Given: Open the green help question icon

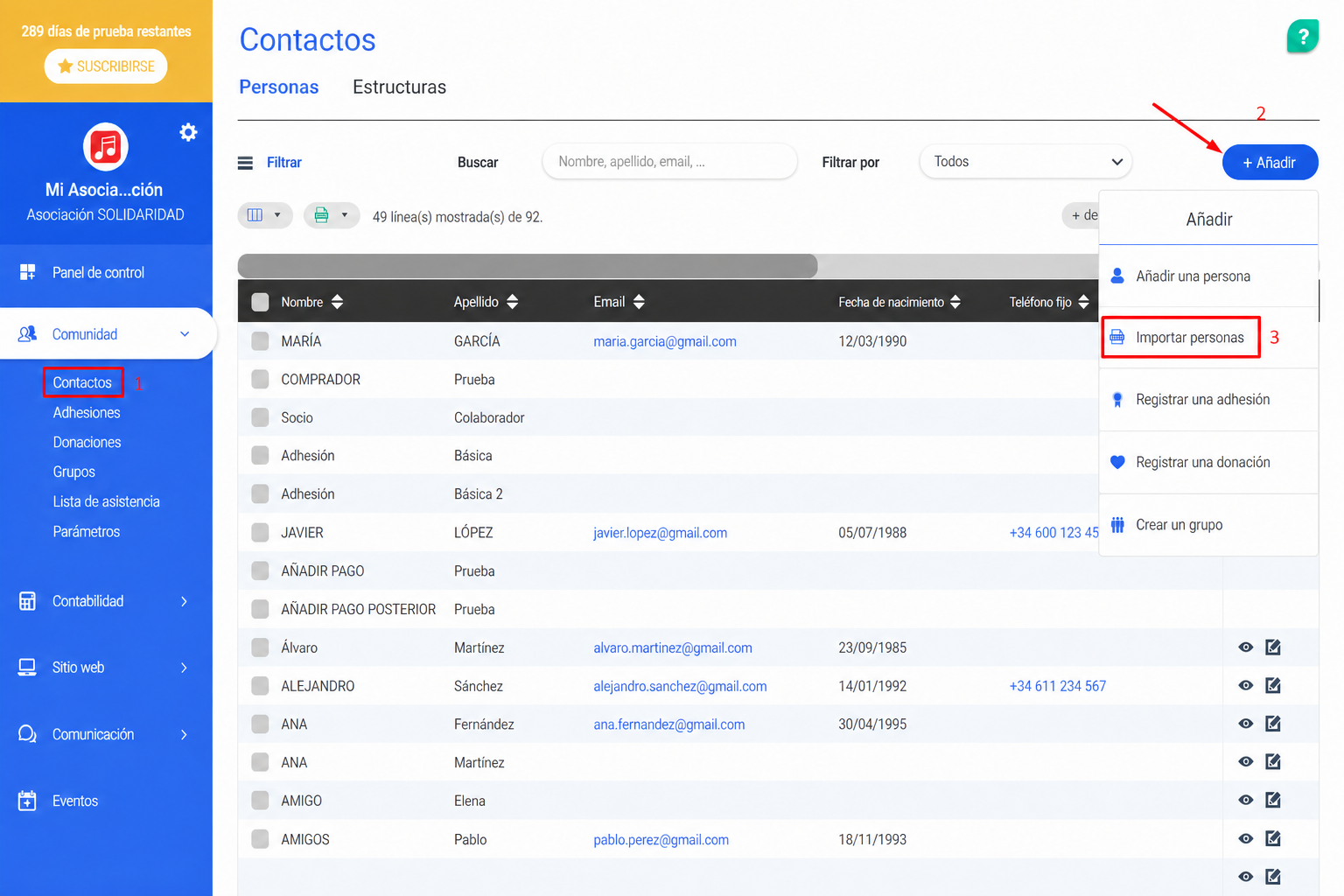Looking at the screenshot, I should (x=1303, y=37).
